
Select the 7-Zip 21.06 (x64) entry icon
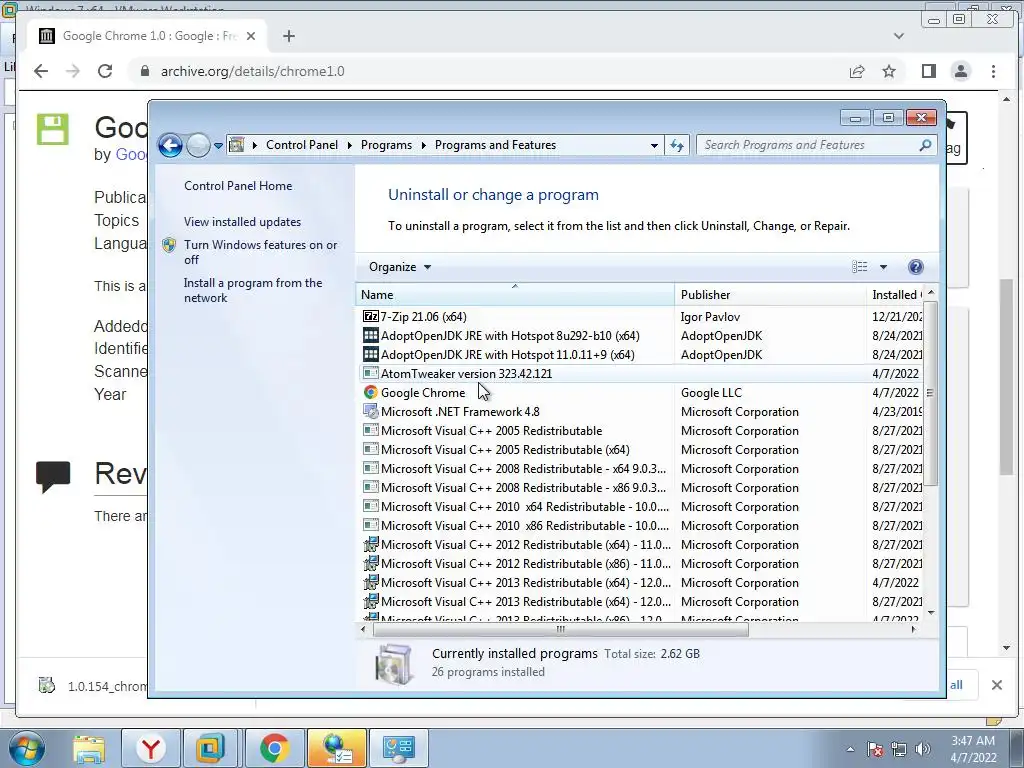tap(370, 316)
